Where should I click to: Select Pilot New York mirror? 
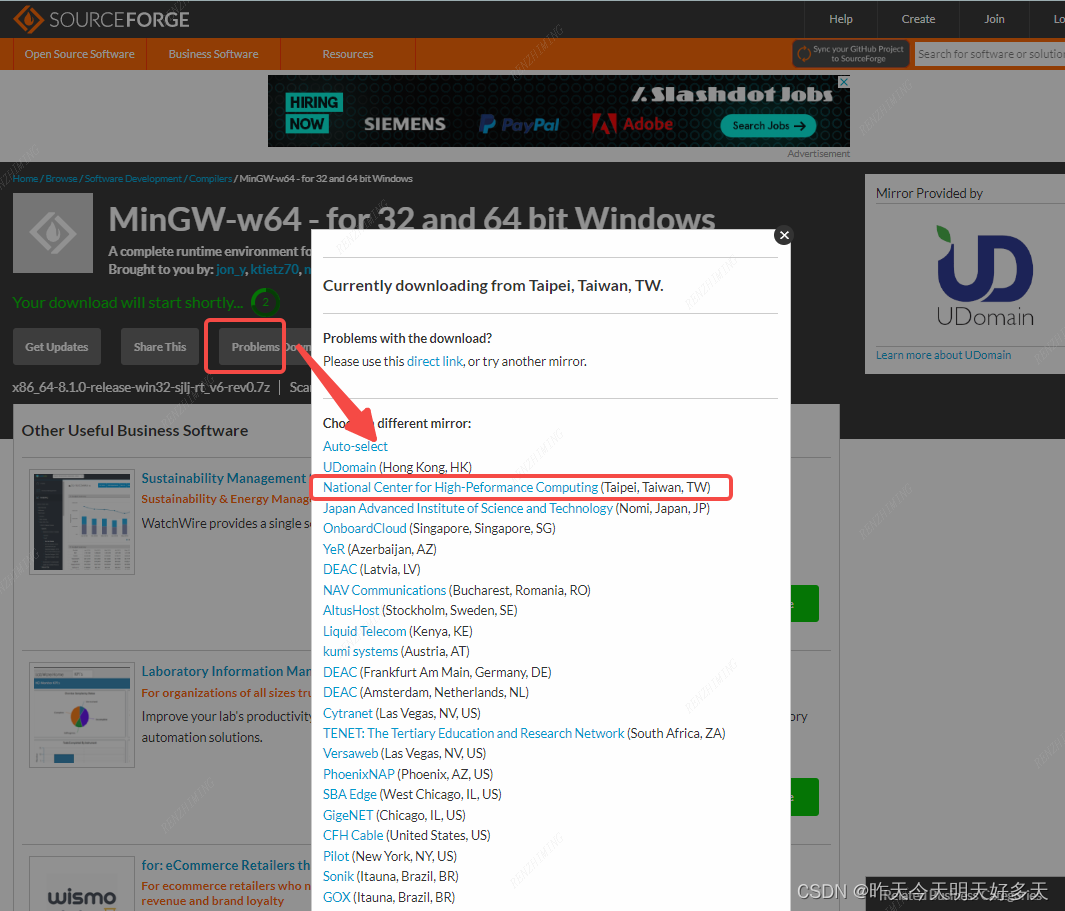click(336, 856)
